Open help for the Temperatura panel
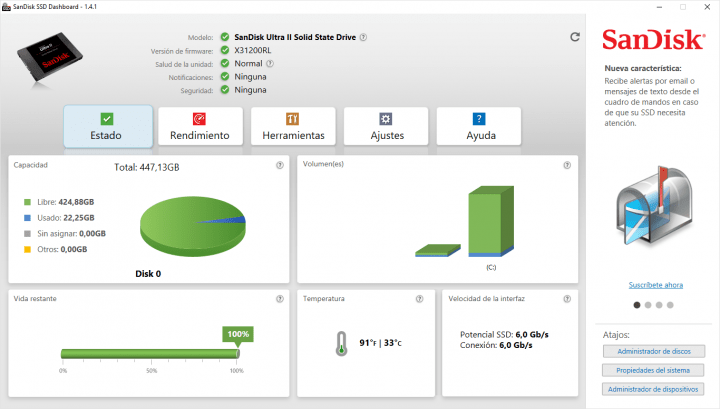 [x=419, y=299]
